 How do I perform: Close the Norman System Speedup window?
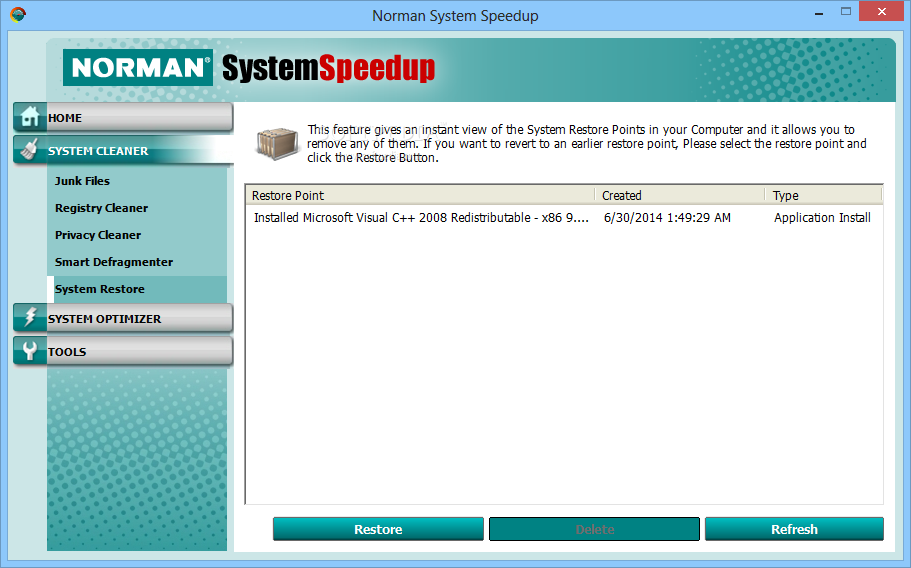[881, 12]
